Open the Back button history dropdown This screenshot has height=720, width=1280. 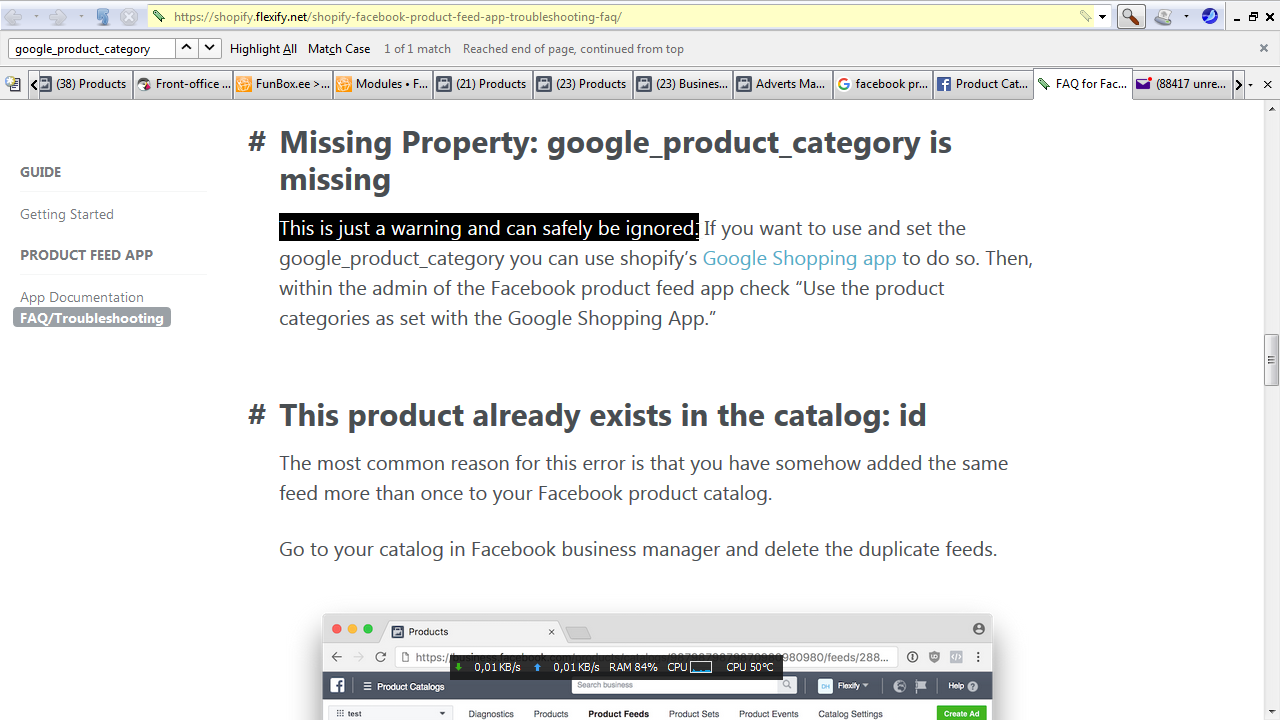point(36,17)
